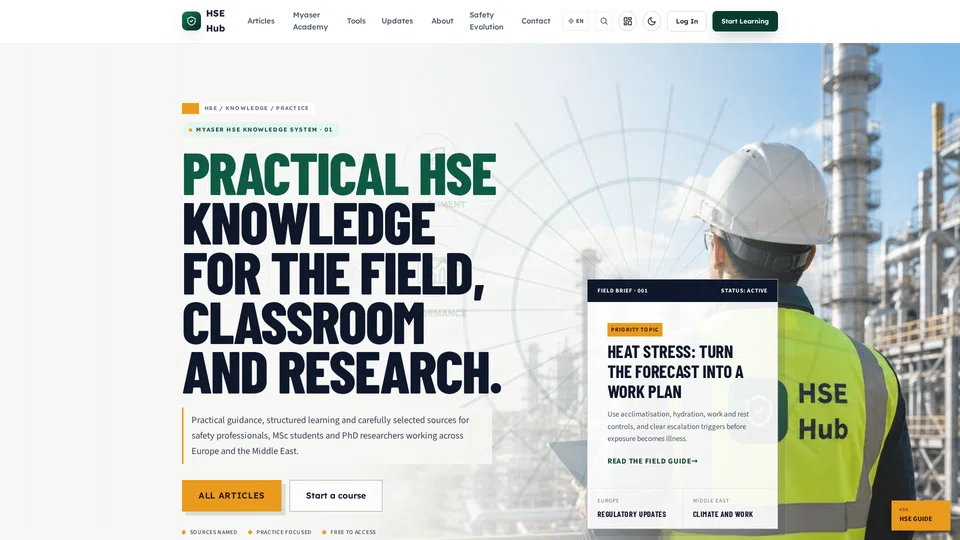The width and height of the screenshot is (960, 540).
Task: Go to the Contact page
Action: [536, 21]
